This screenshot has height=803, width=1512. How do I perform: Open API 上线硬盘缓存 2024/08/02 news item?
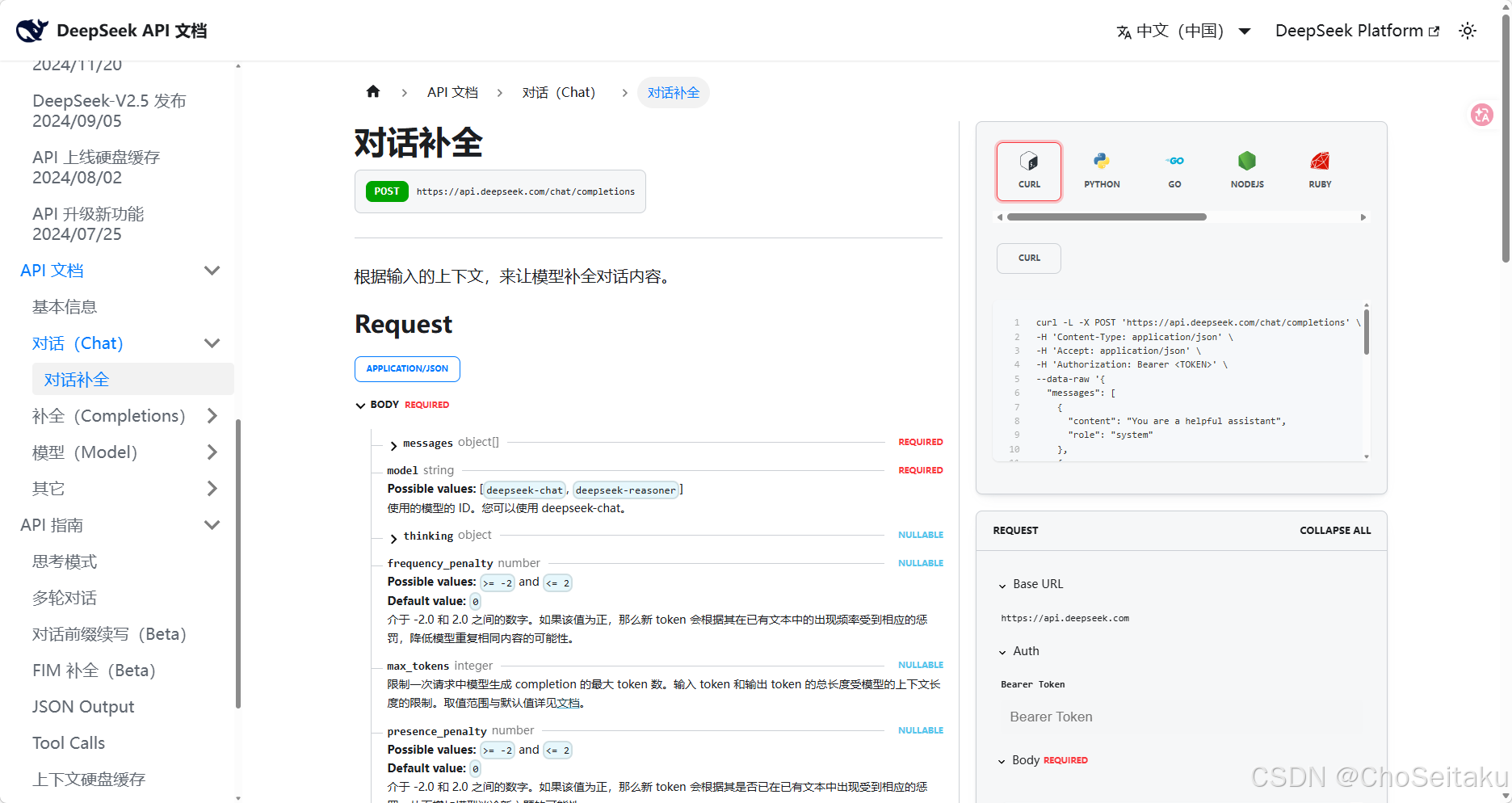(x=96, y=167)
